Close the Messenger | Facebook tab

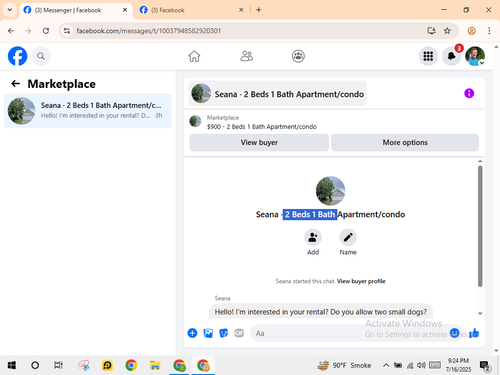pyautogui.click(x=125, y=10)
